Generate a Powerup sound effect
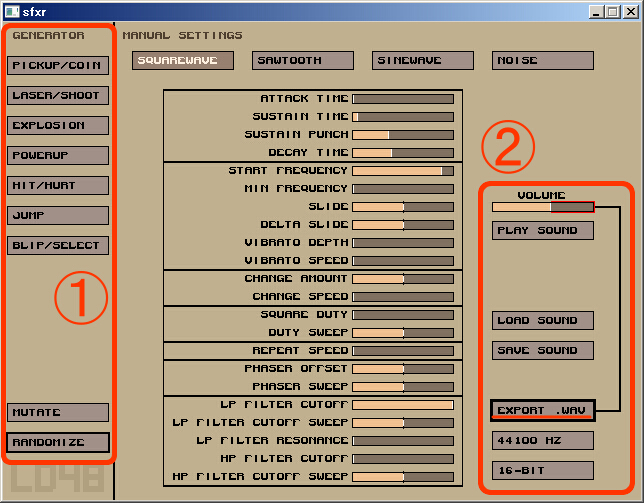 58,156
